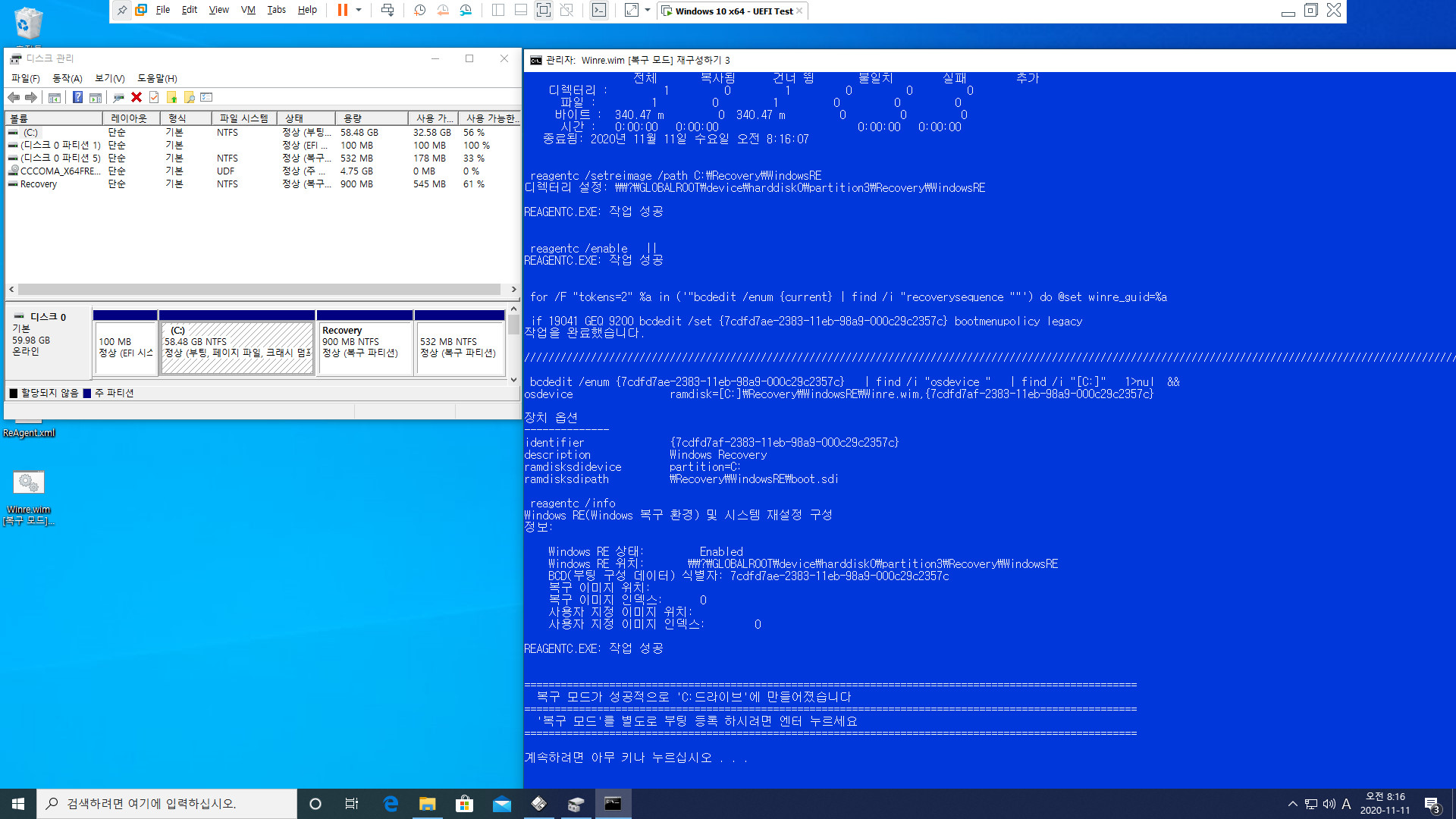Click the checkmark sheet icon in Disk Management toolbar
This screenshot has width=1456, height=819.
(x=154, y=97)
